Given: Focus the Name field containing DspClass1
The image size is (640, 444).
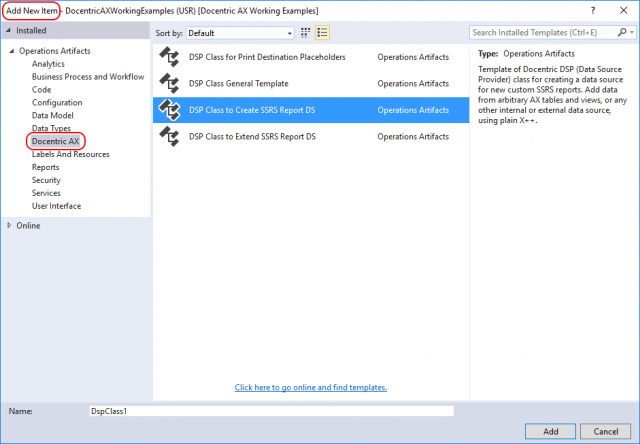Looking at the screenshot, I should [x=271, y=411].
